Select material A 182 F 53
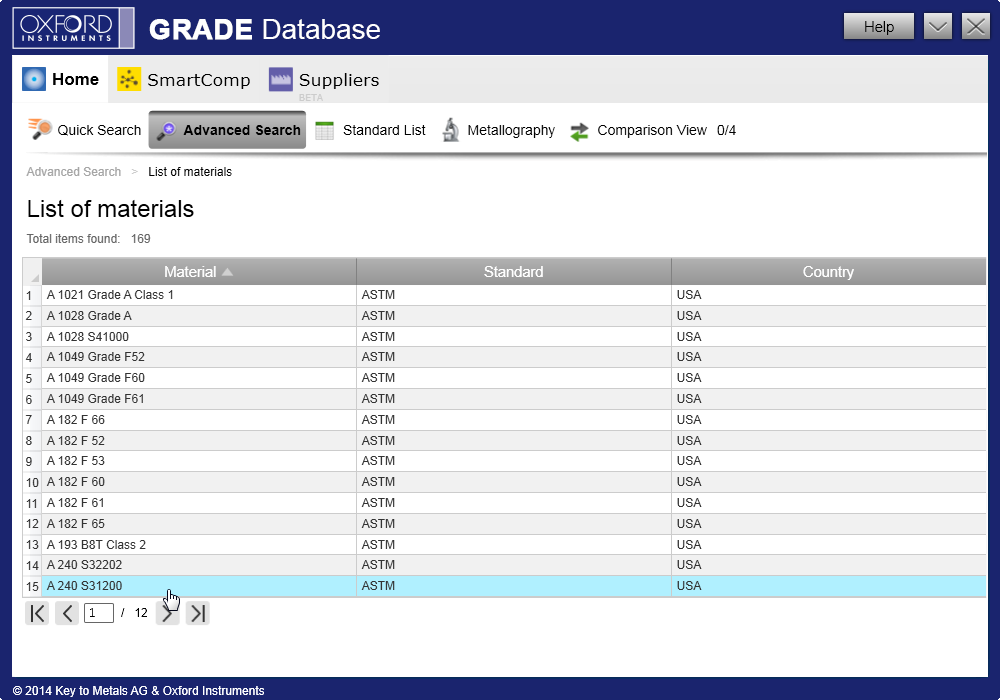This screenshot has width=1000, height=700. 504,461
